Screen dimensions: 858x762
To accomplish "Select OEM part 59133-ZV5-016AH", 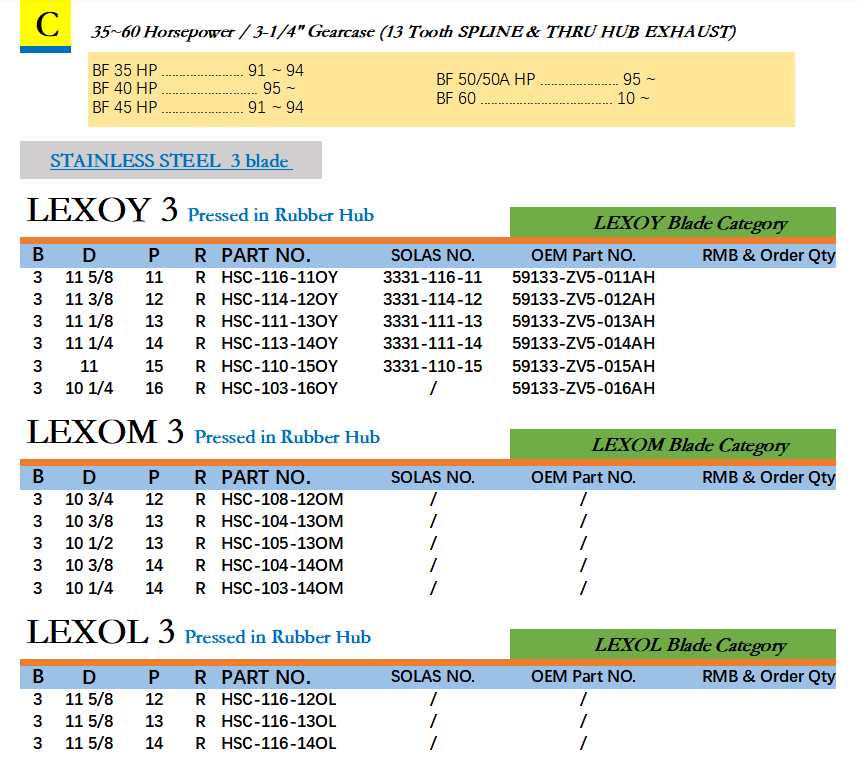I will (x=583, y=388).
